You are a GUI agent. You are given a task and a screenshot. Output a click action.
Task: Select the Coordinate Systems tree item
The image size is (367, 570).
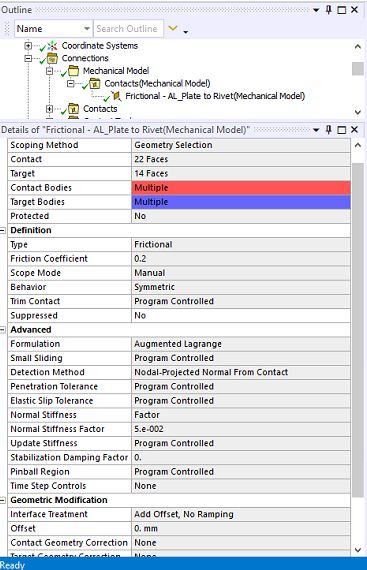point(100,46)
